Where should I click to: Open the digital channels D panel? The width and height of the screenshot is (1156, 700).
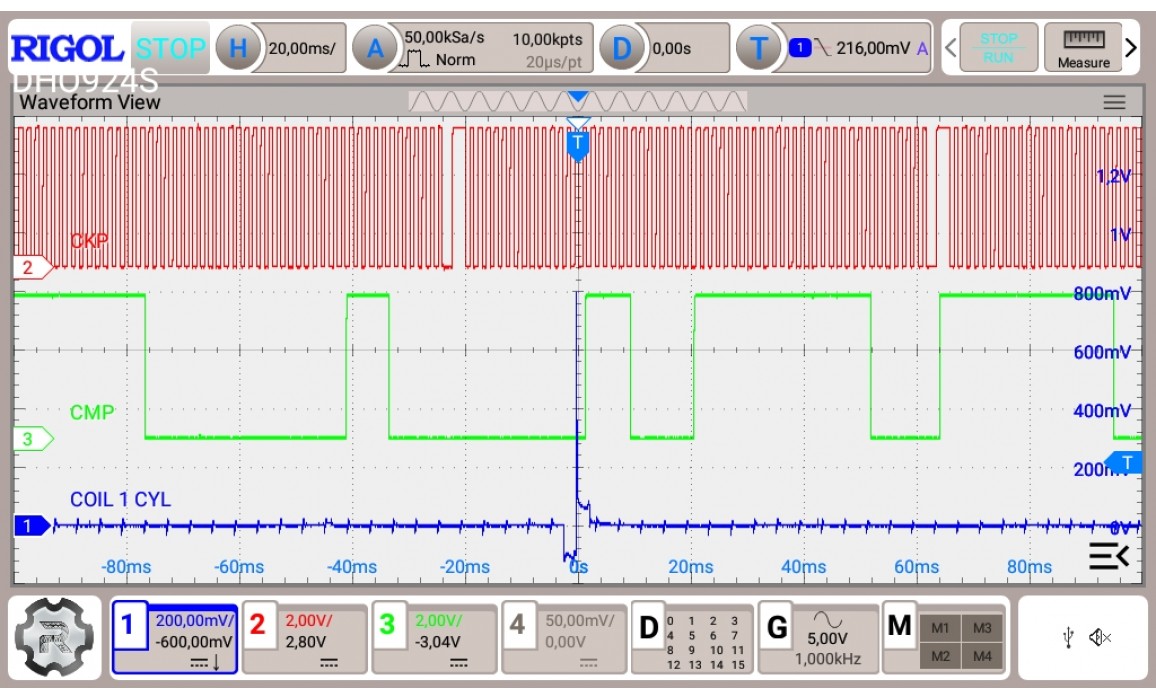point(692,637)
